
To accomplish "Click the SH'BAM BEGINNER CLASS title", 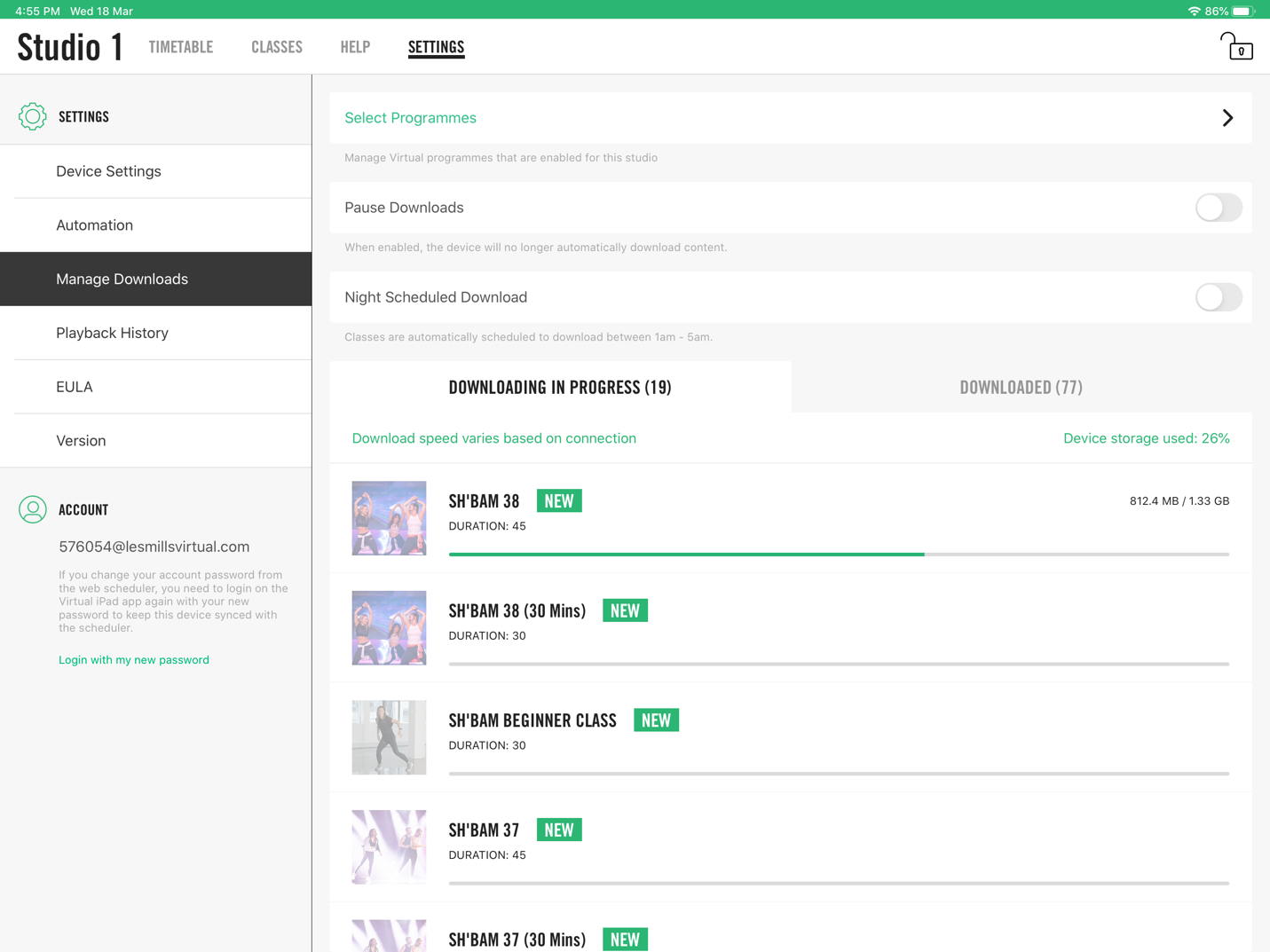I will [532, 720].
